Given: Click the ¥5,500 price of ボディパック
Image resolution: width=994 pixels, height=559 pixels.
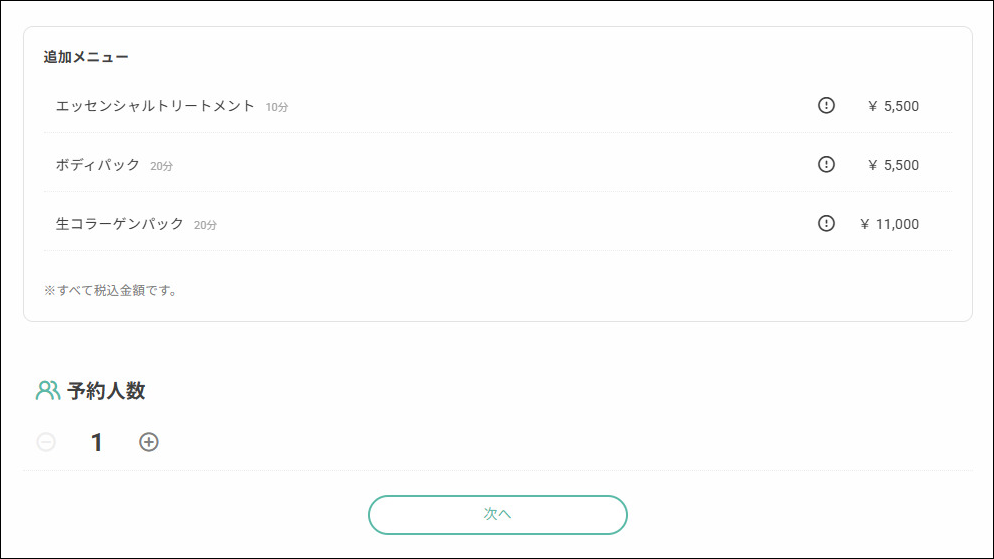Looking at the screenshot, I should point(893,165).
